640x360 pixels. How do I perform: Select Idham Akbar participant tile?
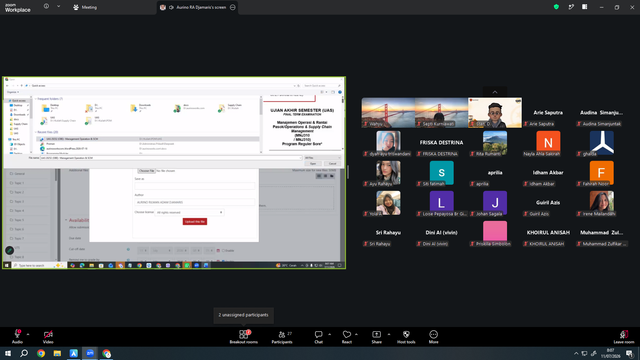(548, 173)
